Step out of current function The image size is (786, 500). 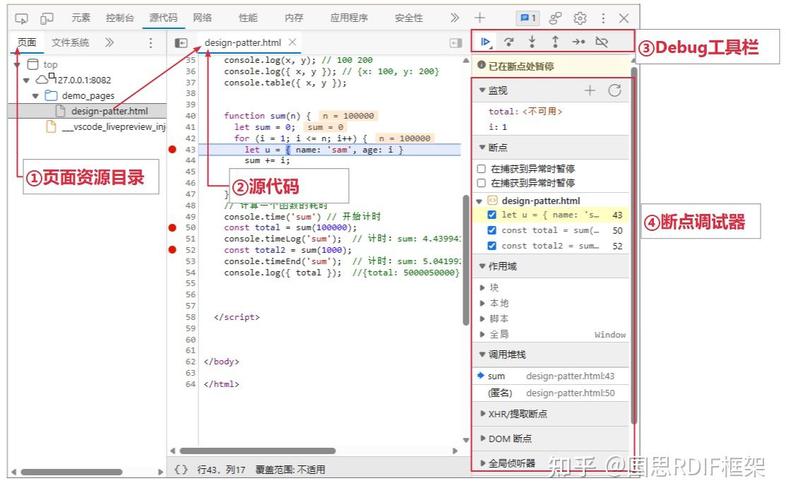click(x=555, y=42)
